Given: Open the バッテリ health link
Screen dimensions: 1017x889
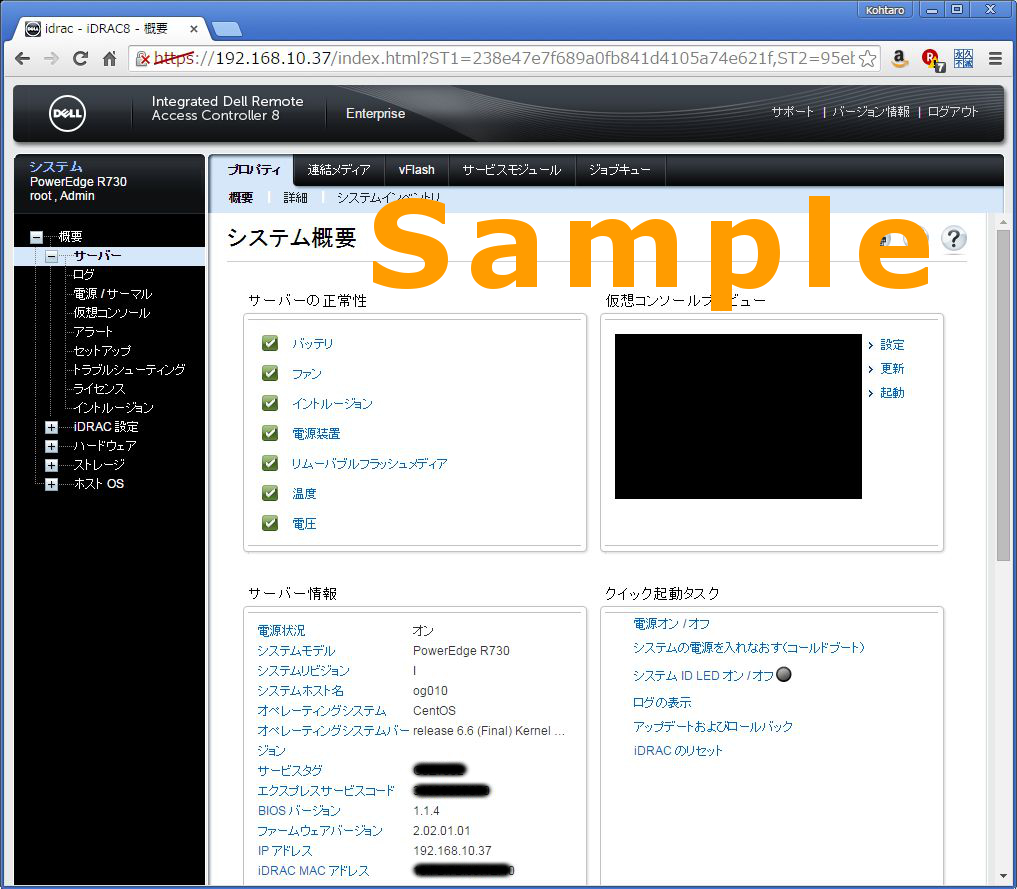Looking at the screenshot, I should tap(313, 344).
